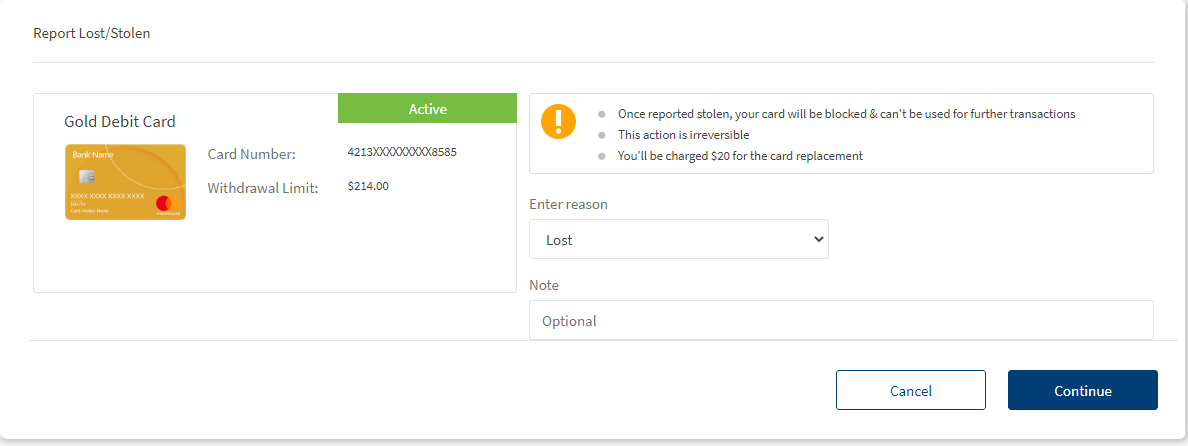This screenshot has height=446, width=1188.
Task: Select the masked card number 4213XXXXXXXX8585
Action: pyautogui.click(x=402, y=153)
